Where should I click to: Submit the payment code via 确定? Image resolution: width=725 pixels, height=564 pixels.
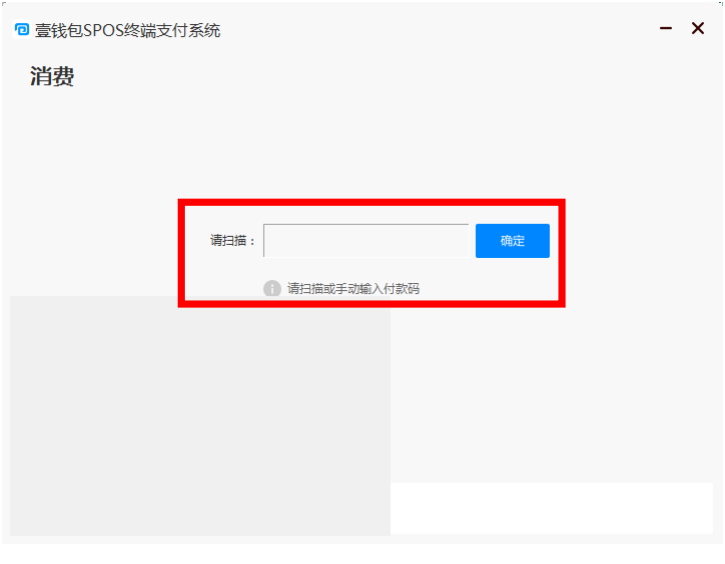pyautogui.click(x=512, y=240)
